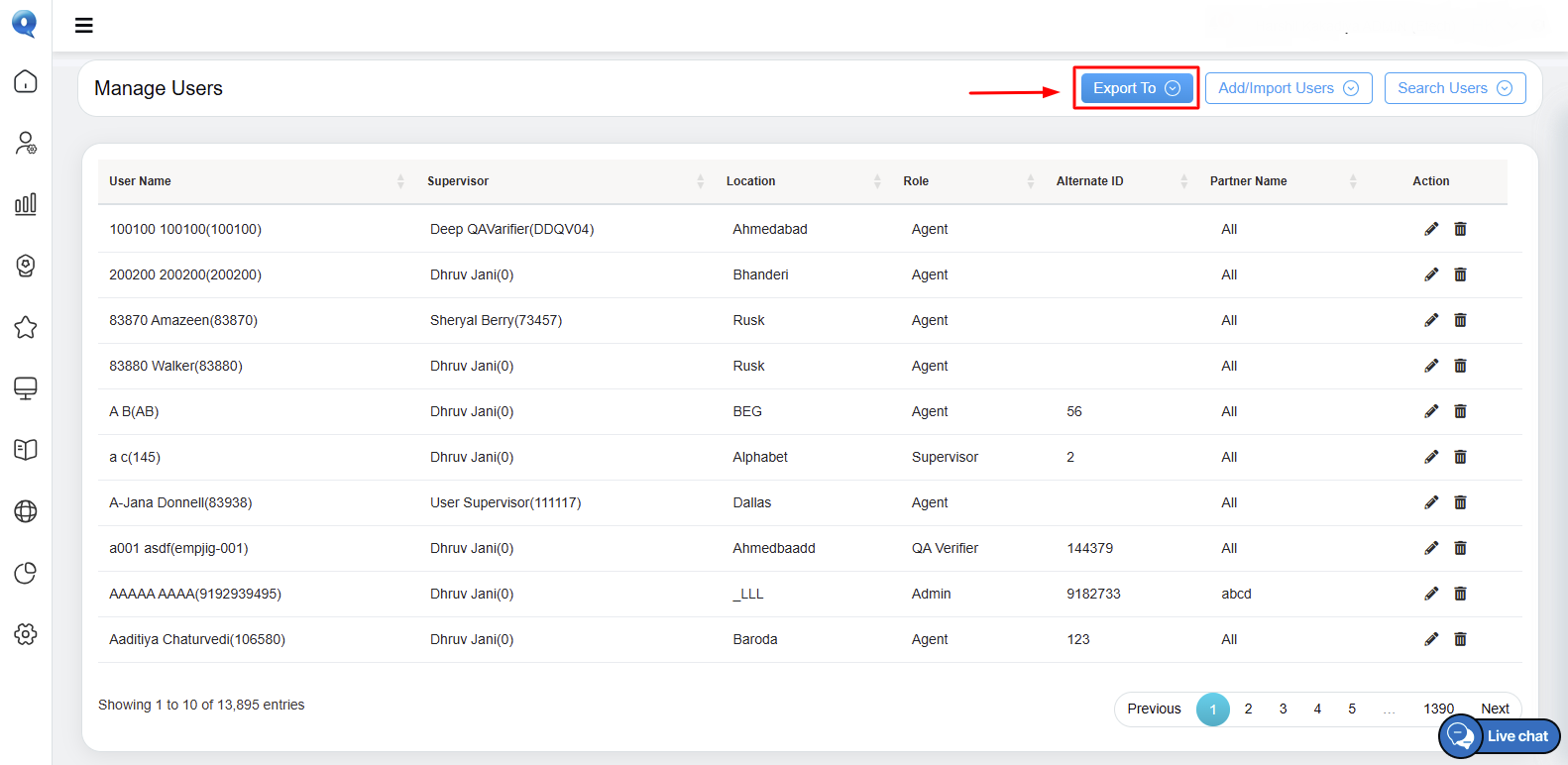Edit user AAAAA AAAA(9192939495)
Viewport: 1568px width, 765px height.
tap(1431, 594)
